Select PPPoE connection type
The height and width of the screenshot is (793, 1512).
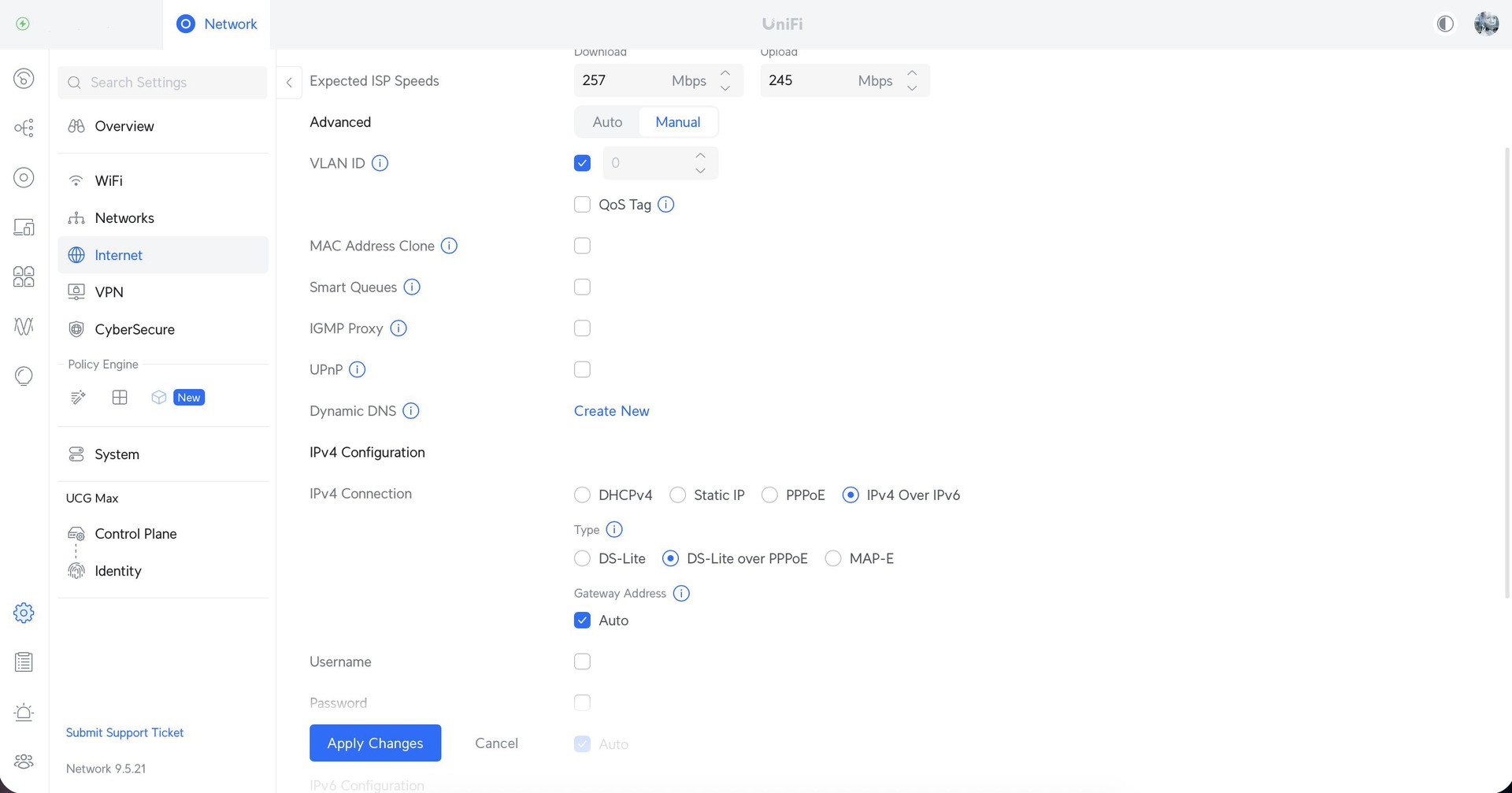pyautogui.click(x=769, y=495)
